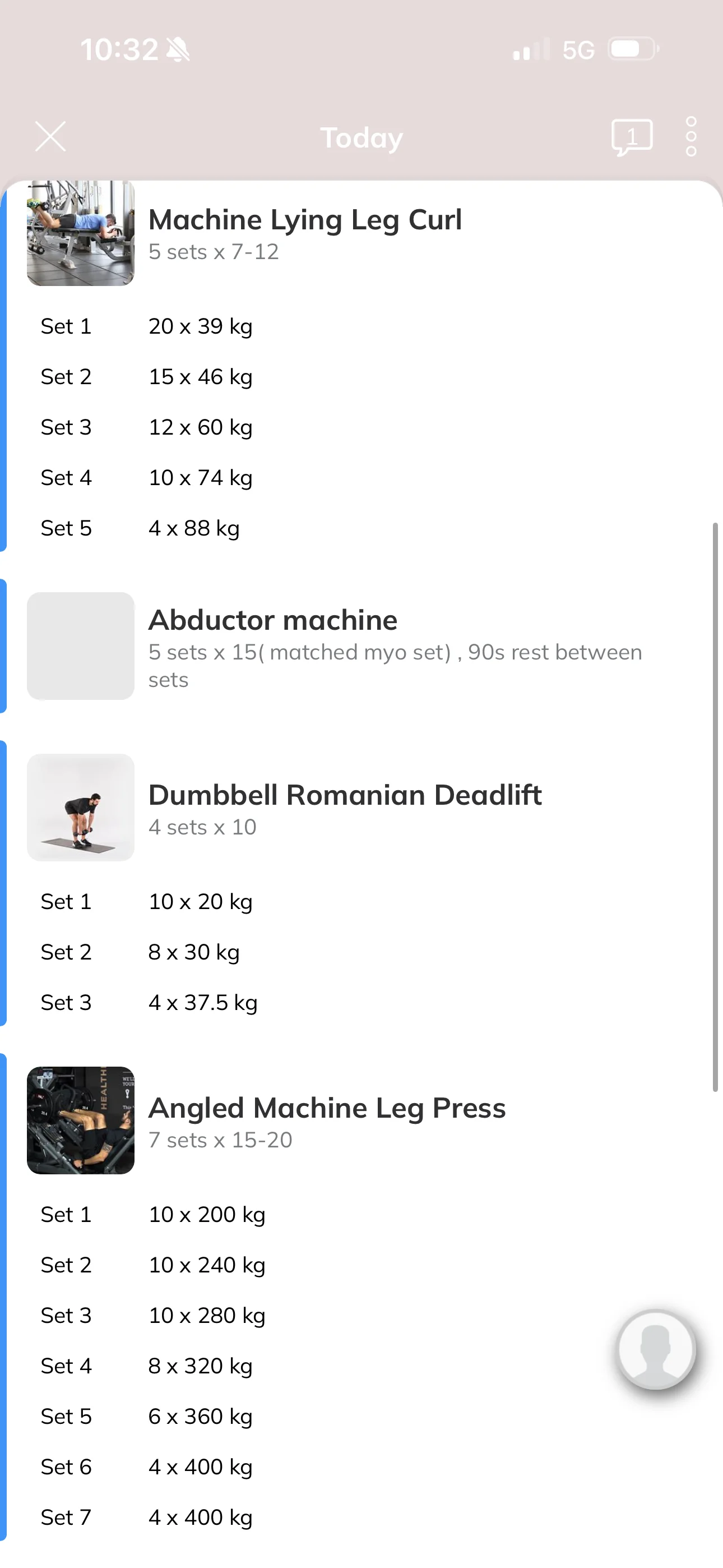Open the Abductor machine exercise title
This screenshot has height=1568, width=723.
pos(272,620)
